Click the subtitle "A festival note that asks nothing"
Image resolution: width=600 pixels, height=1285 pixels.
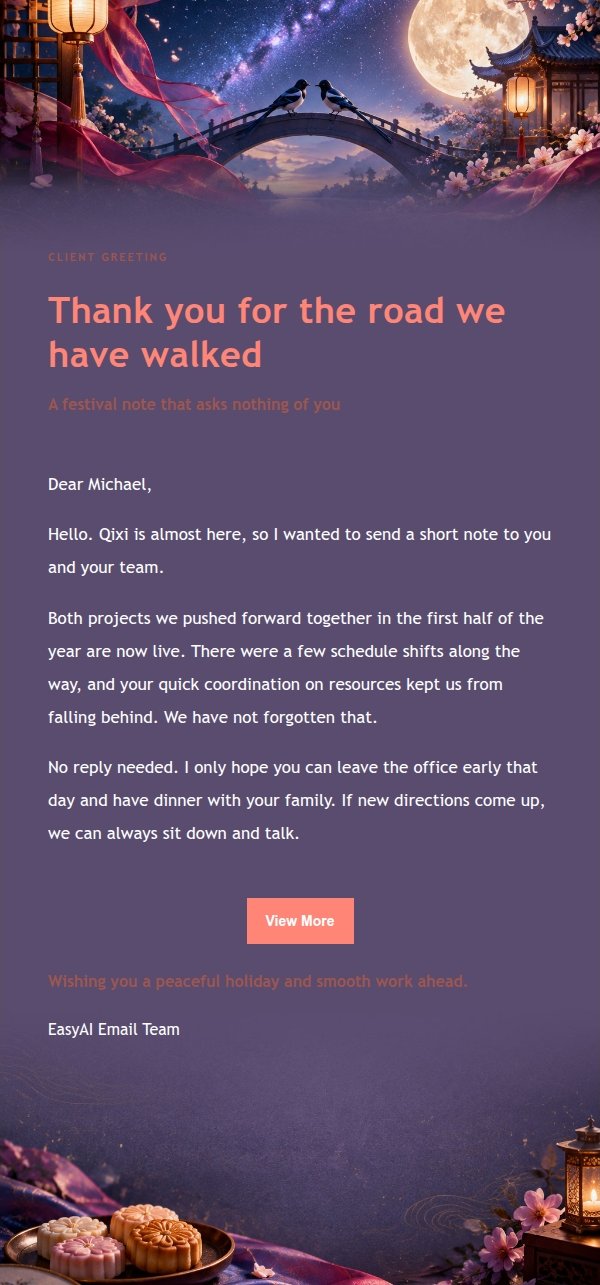click(x=194, y=405)
